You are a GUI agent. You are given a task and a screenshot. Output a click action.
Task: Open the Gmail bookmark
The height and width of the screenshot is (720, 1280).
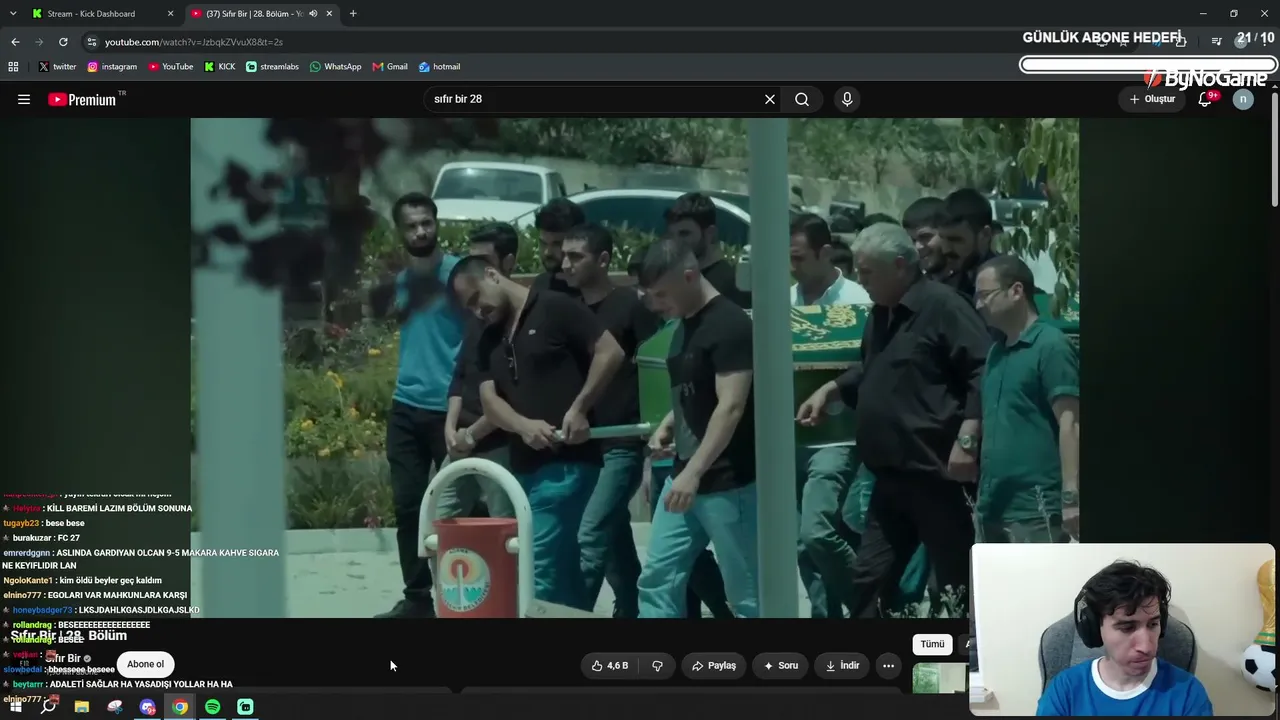[x=390, y=67]
